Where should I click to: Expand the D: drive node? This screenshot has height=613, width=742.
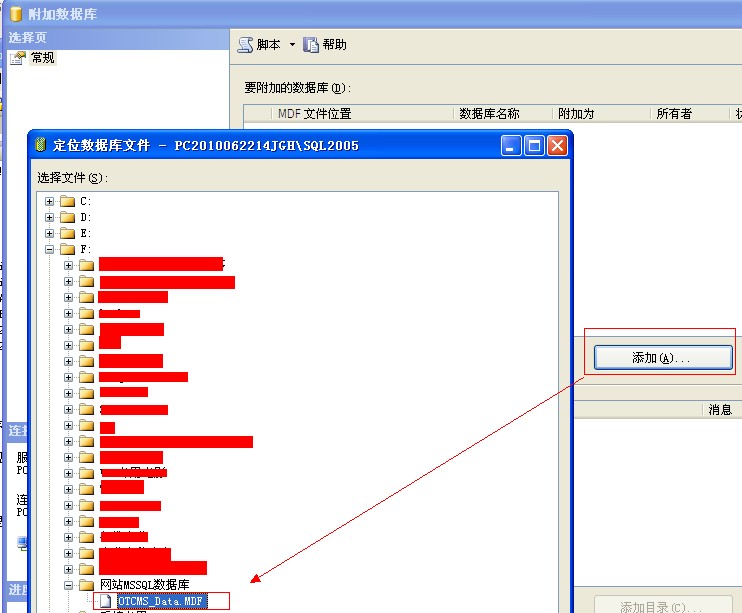tap(49, 217)
